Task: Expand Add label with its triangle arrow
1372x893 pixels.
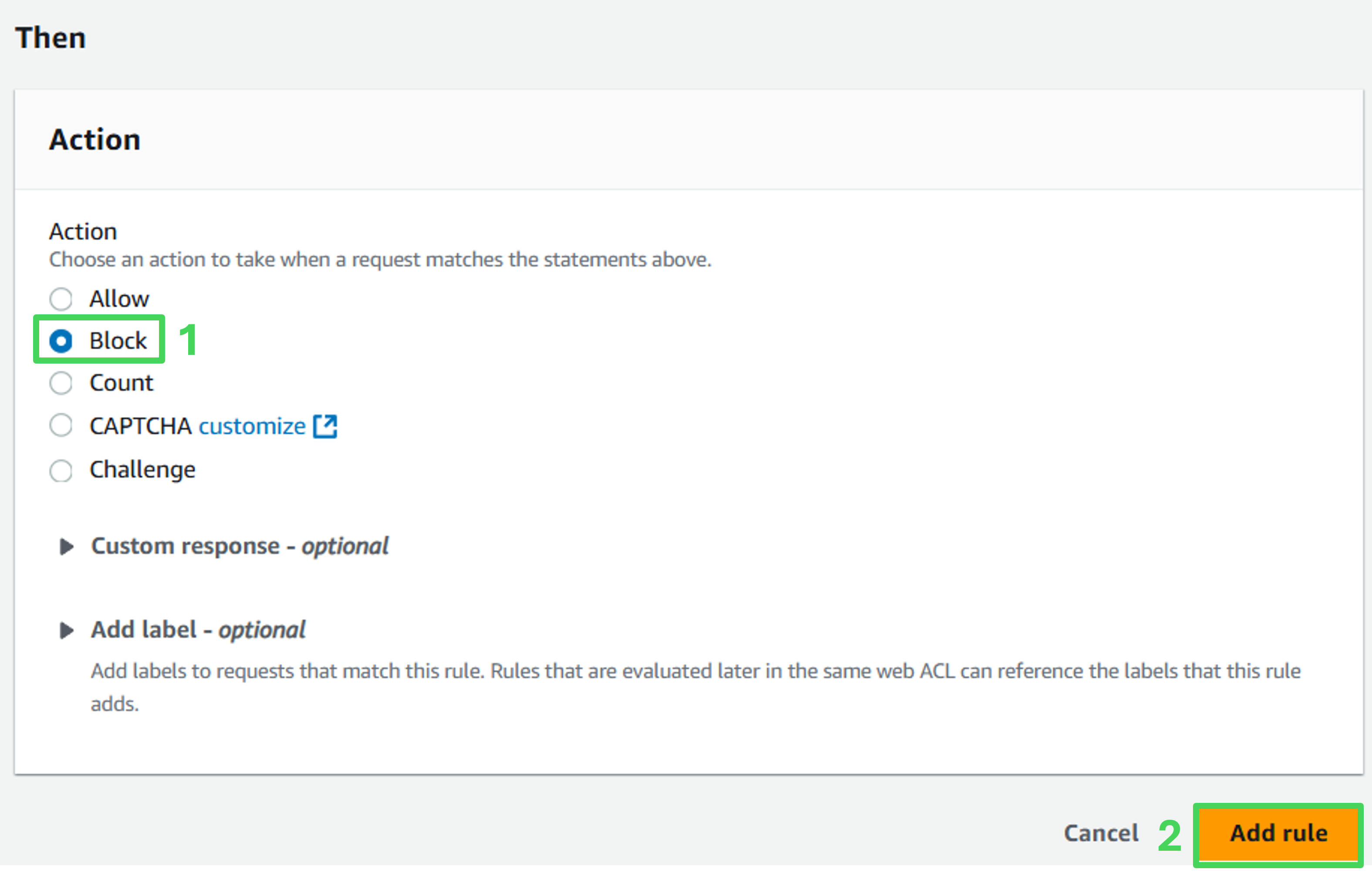Action: [66, 630]
